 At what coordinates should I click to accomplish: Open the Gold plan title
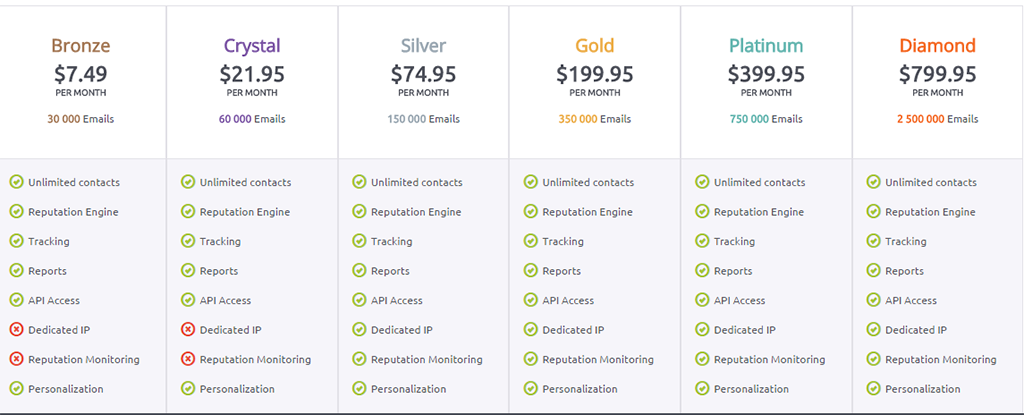point(595,46)
